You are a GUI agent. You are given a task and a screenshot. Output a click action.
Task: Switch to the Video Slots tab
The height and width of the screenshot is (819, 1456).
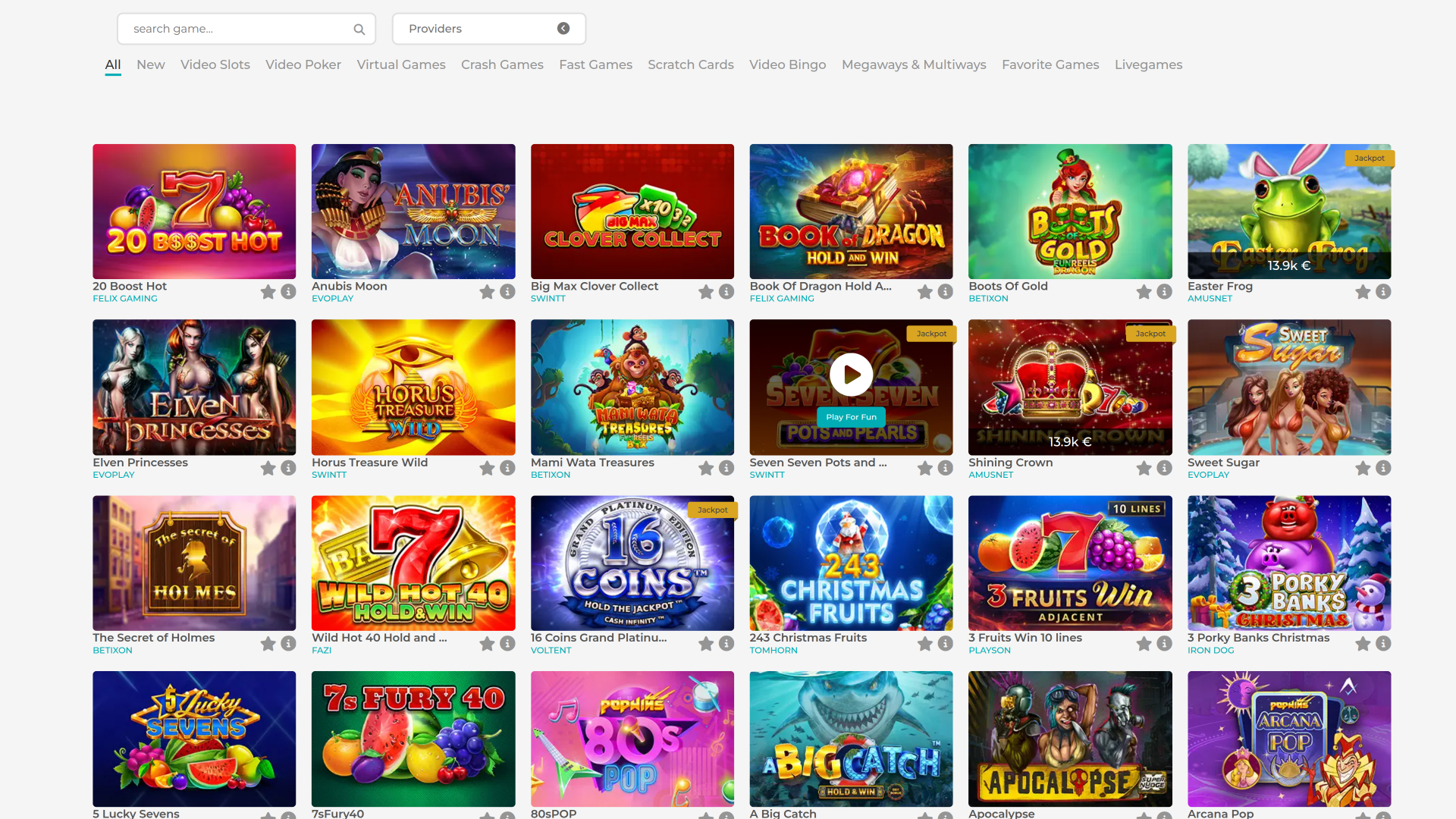click(x=215, y=65)
